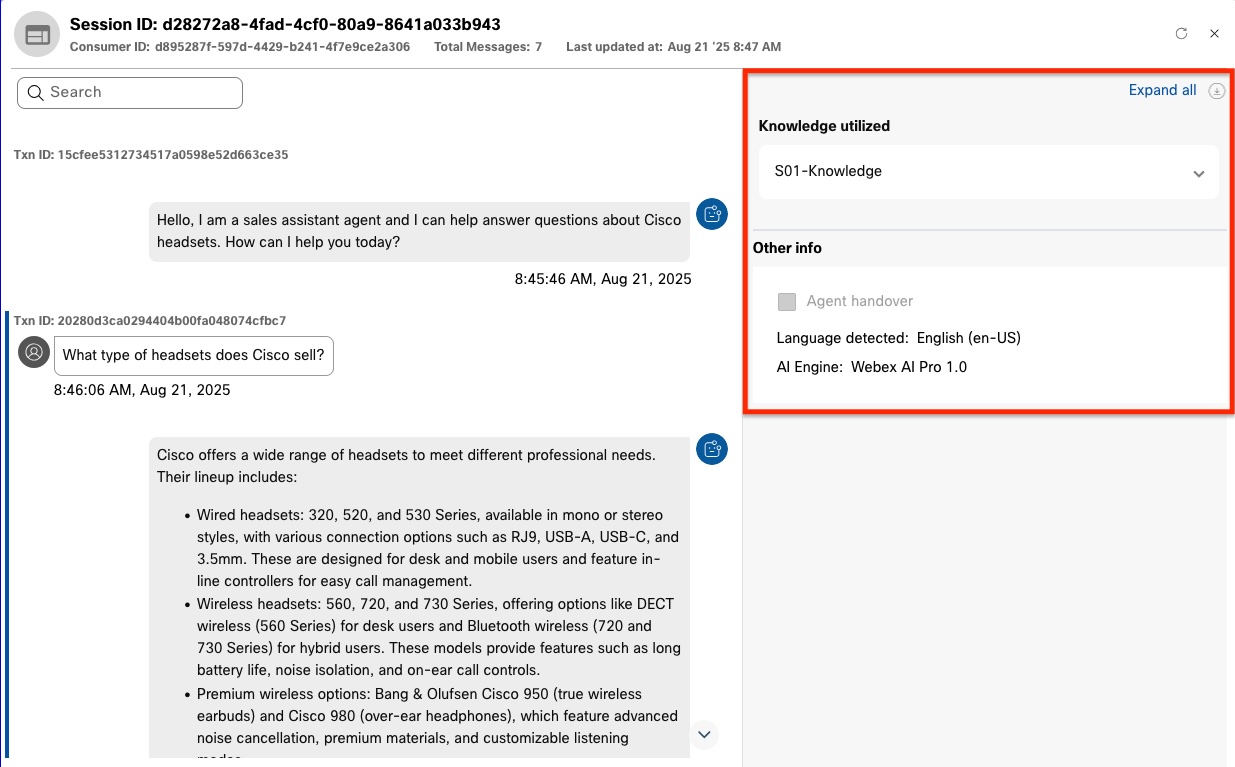Viewport: 1235px width, 767px height.
Task: Click the magnifier icon in the search box
Action: click(35, 92)
